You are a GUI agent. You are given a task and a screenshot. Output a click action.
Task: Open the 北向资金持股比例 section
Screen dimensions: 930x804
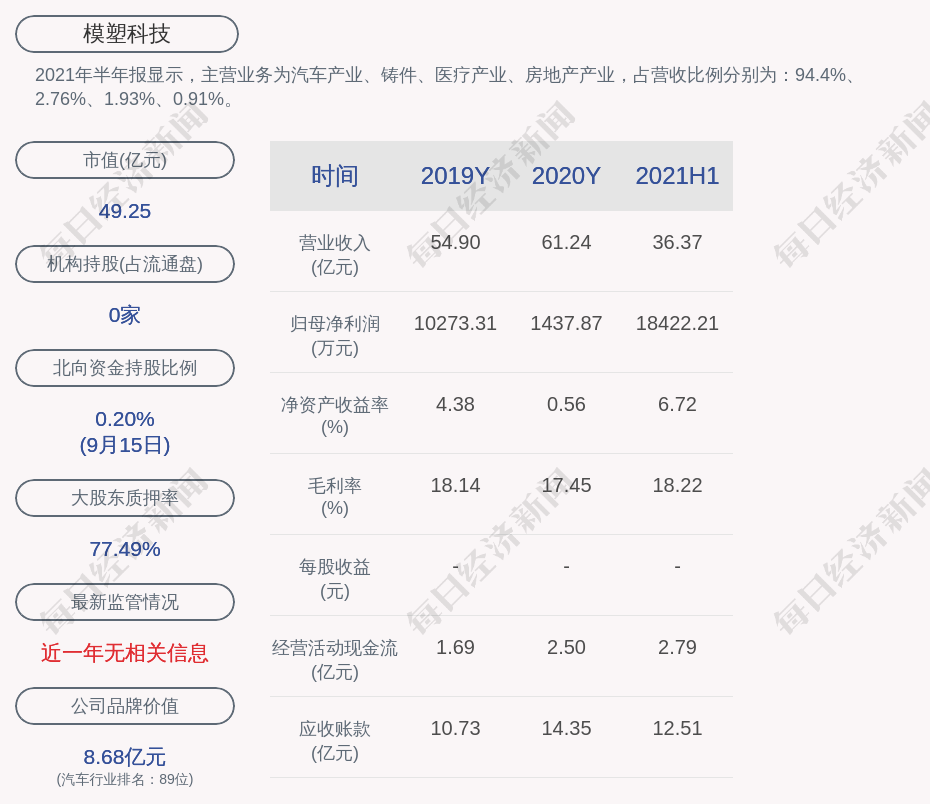tap(124, 368)
